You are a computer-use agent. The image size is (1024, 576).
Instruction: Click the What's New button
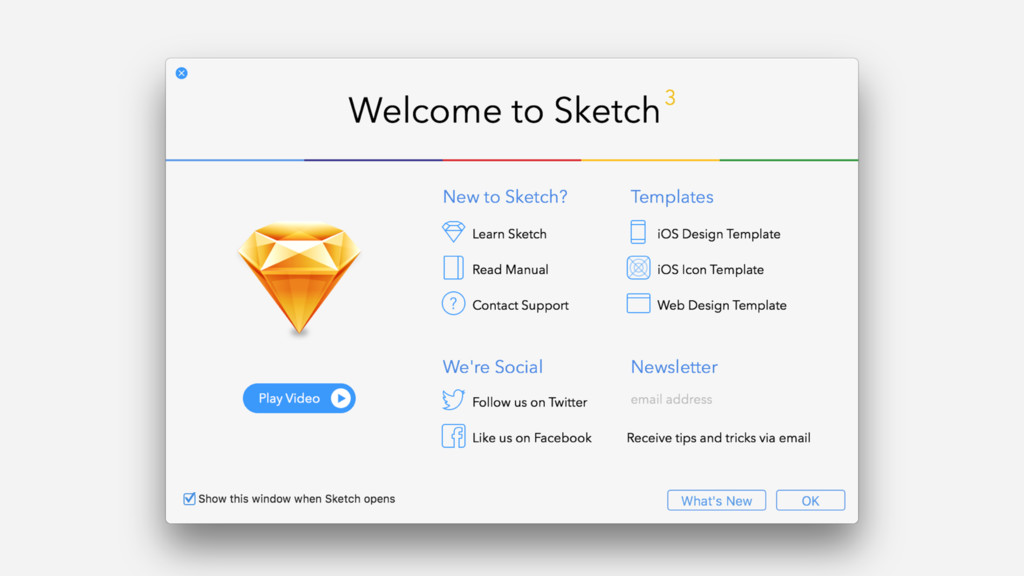(716, 501)
